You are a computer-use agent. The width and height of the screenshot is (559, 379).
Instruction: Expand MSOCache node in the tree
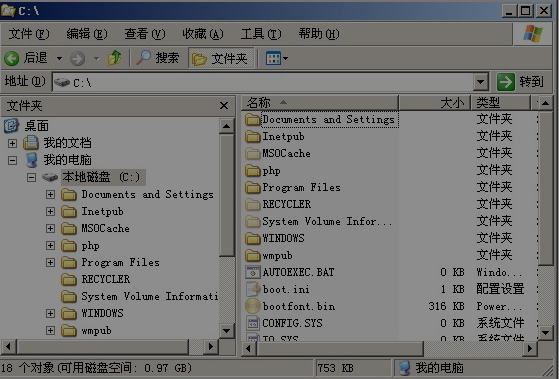(50, 229)
